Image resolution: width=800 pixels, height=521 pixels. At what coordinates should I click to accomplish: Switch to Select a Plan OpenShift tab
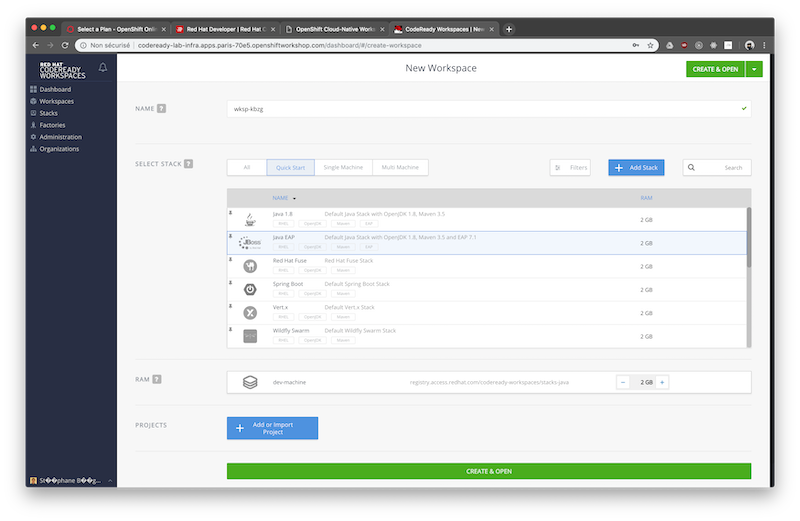click(117, 29)
